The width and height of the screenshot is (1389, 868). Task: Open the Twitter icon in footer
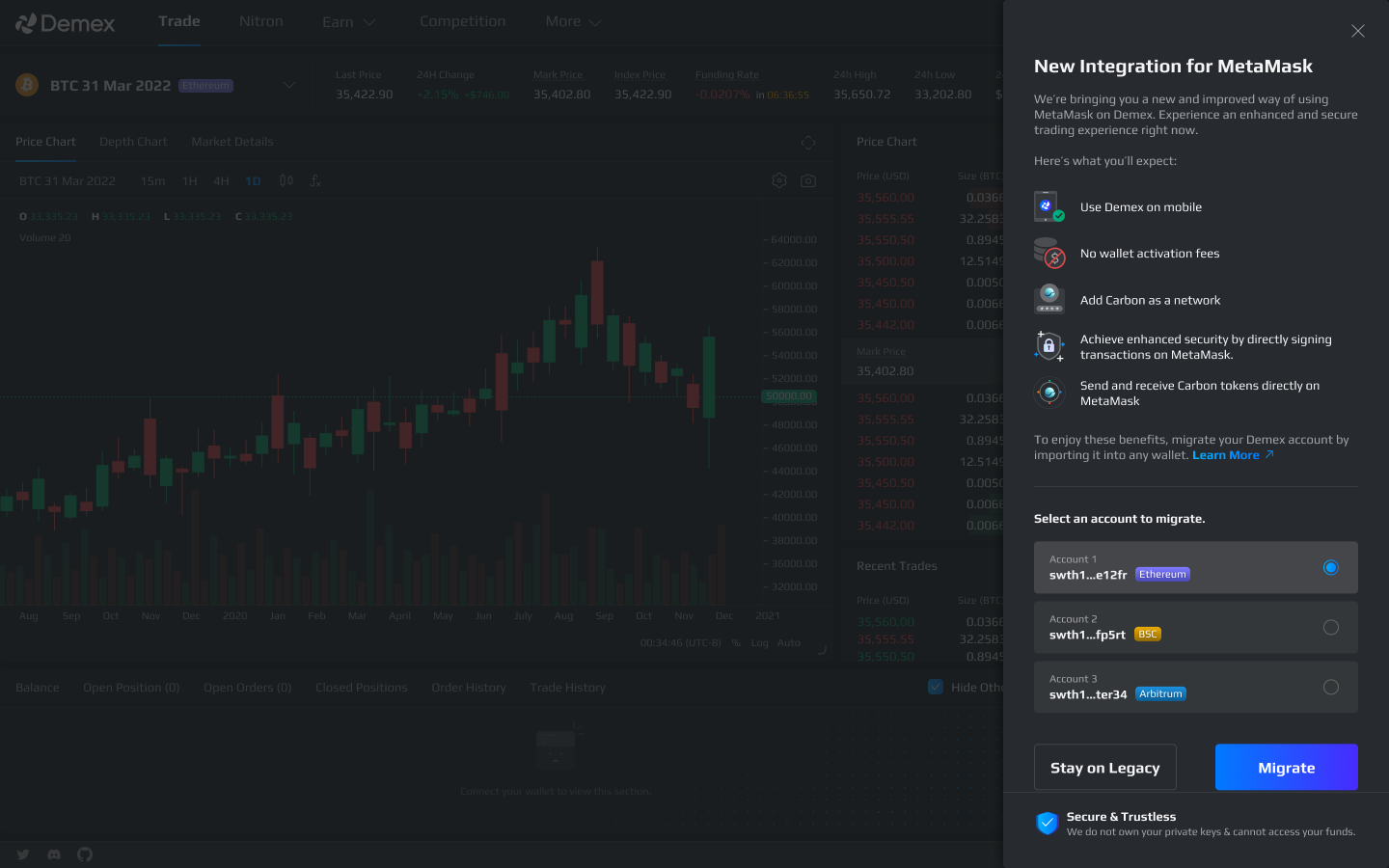pos(23,854)
